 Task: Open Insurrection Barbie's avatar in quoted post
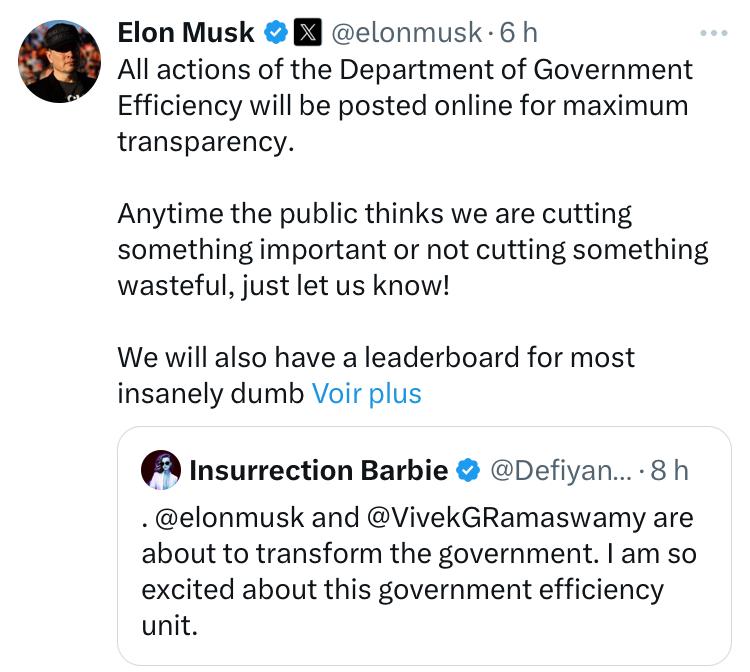coord(161,470)
